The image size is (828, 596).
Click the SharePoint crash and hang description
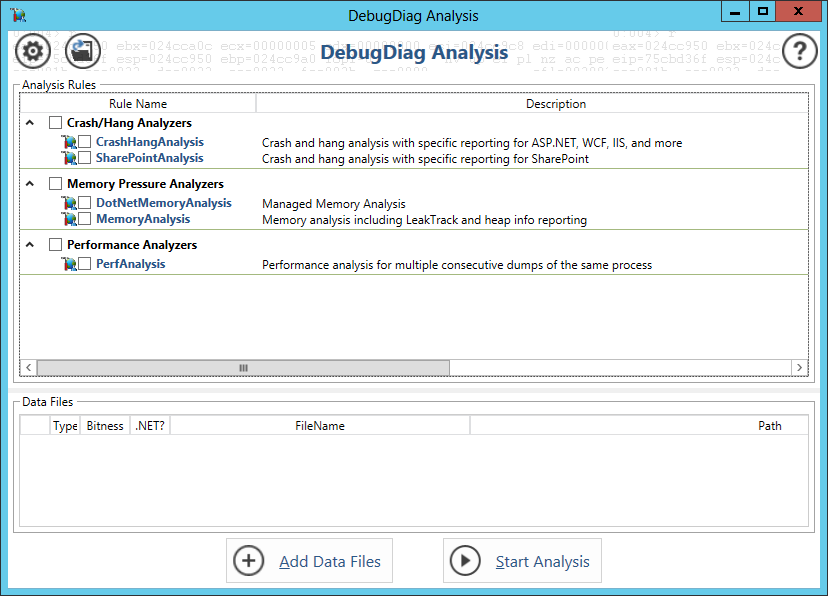425,159
